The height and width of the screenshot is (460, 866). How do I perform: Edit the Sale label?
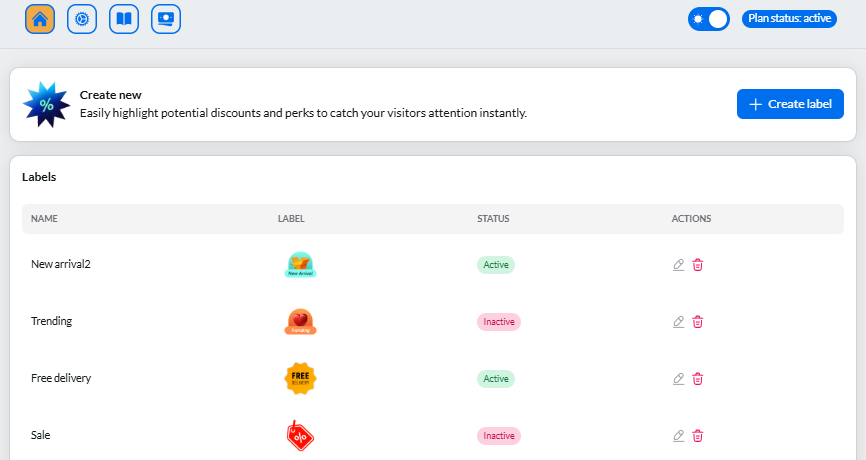click(x=679, y=436)
